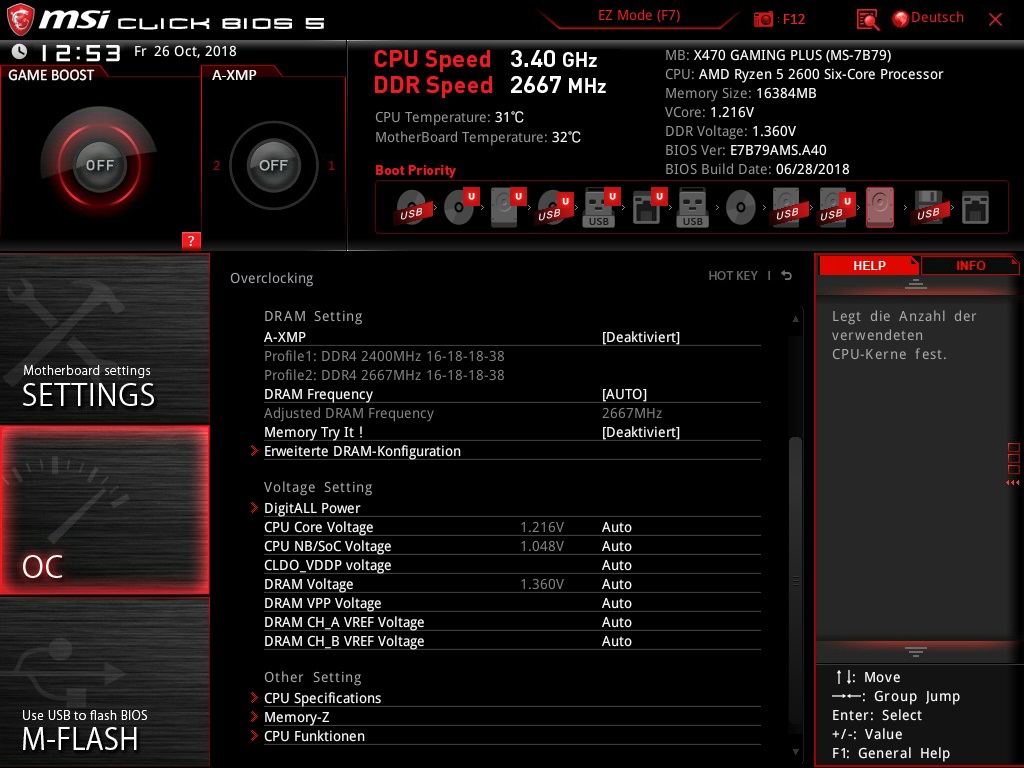Click the red question mark help icon
Image resolution: width=1024 pixels, height=768 pixels.
(191, 240)
